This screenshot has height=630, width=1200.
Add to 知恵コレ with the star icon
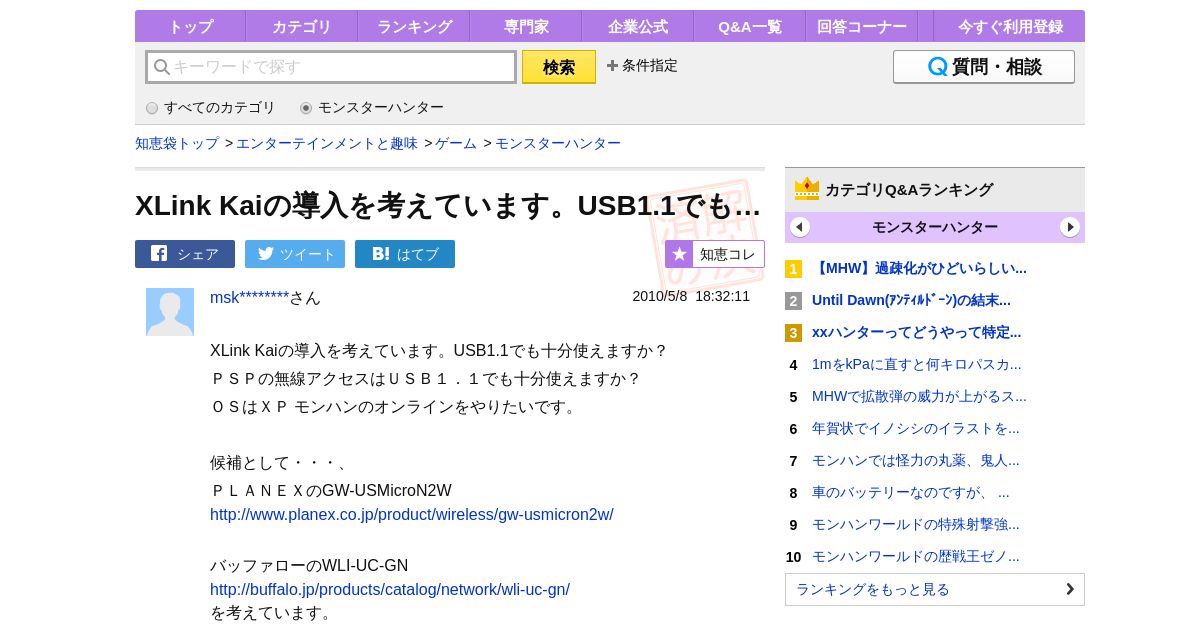[x=679, y=254]
